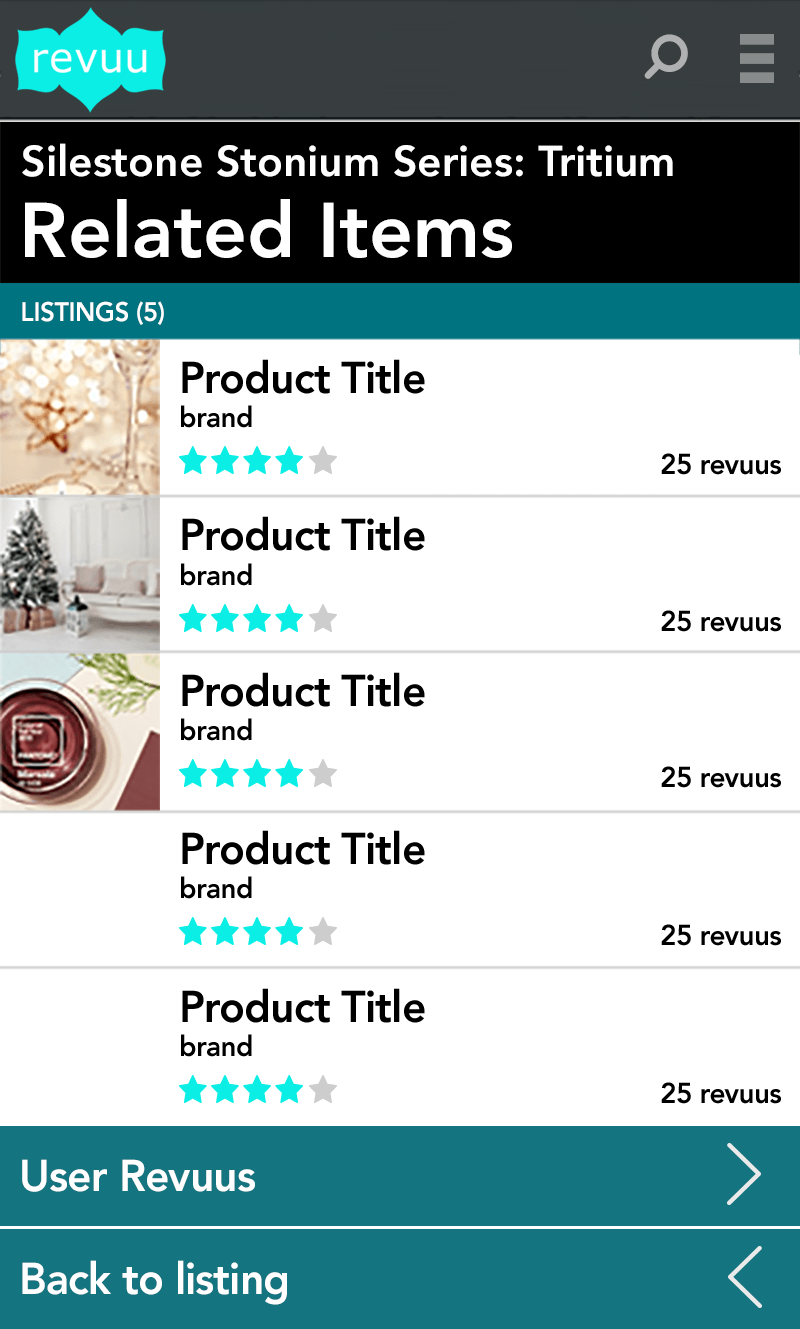The height and width of the screenshot is (1329, 800).
Task: Click the right chevron on User Revuus
Action: point(744,1175)
